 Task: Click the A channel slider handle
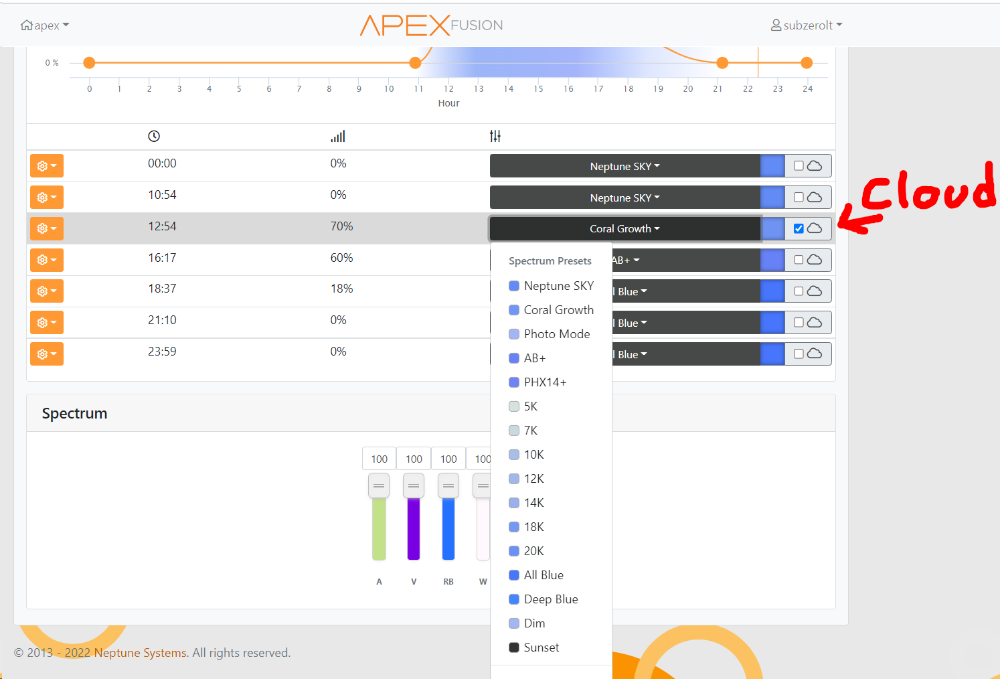(379, 486)
